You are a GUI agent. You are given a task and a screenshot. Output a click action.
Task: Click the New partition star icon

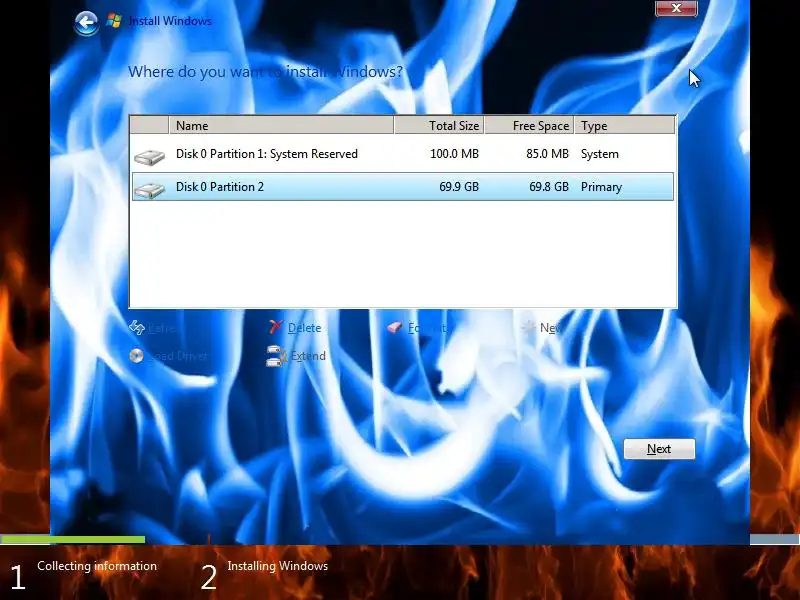coord(529,327)
